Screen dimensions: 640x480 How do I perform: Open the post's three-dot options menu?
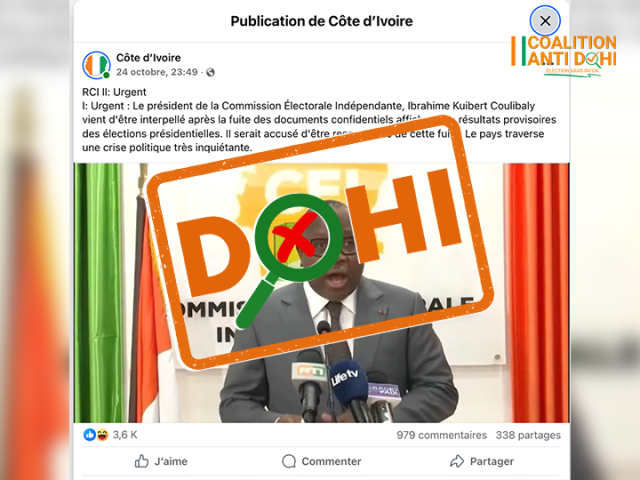coord(548,63)
